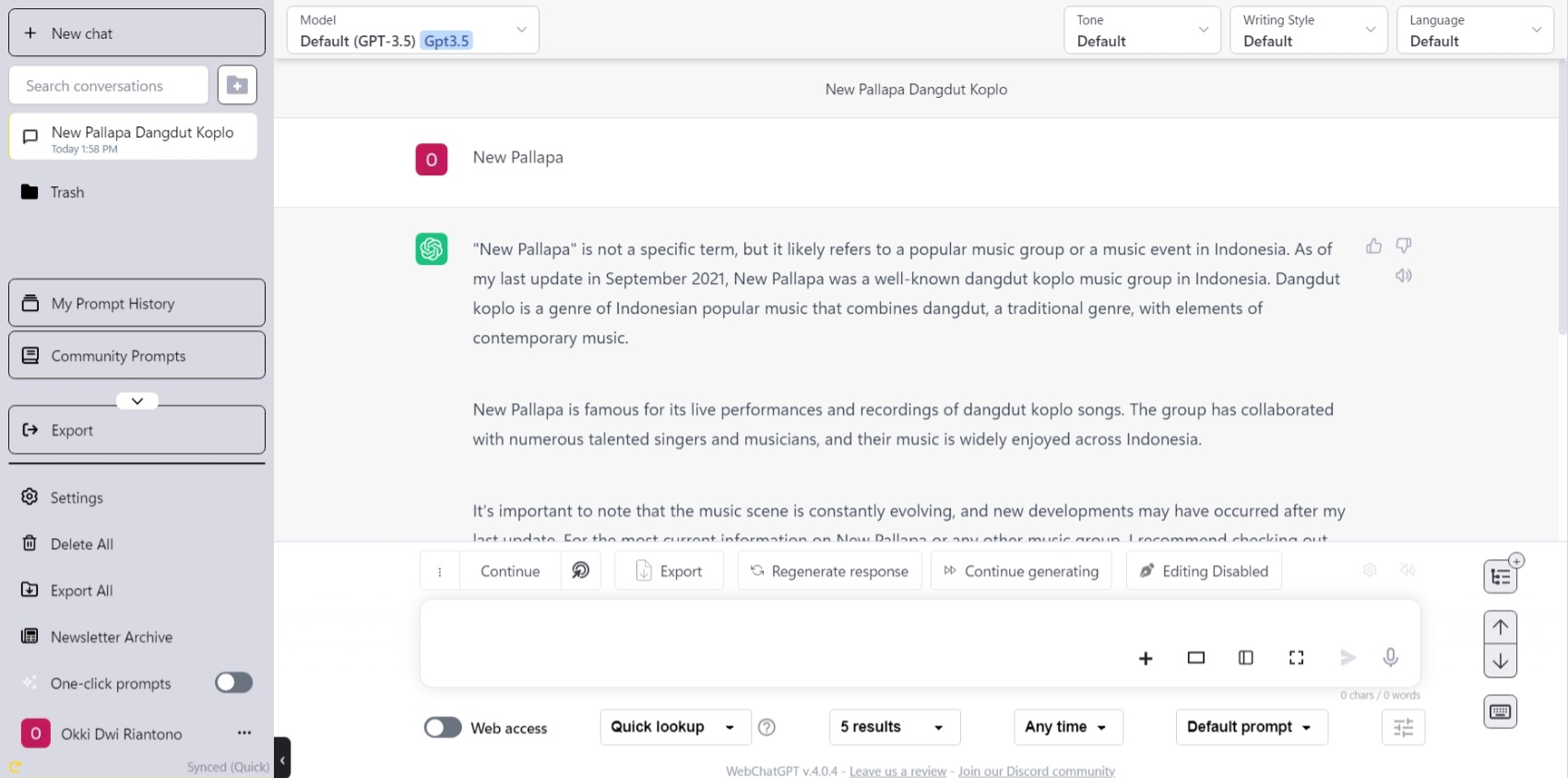Click the new folder icon beside search

click(237, 85)
